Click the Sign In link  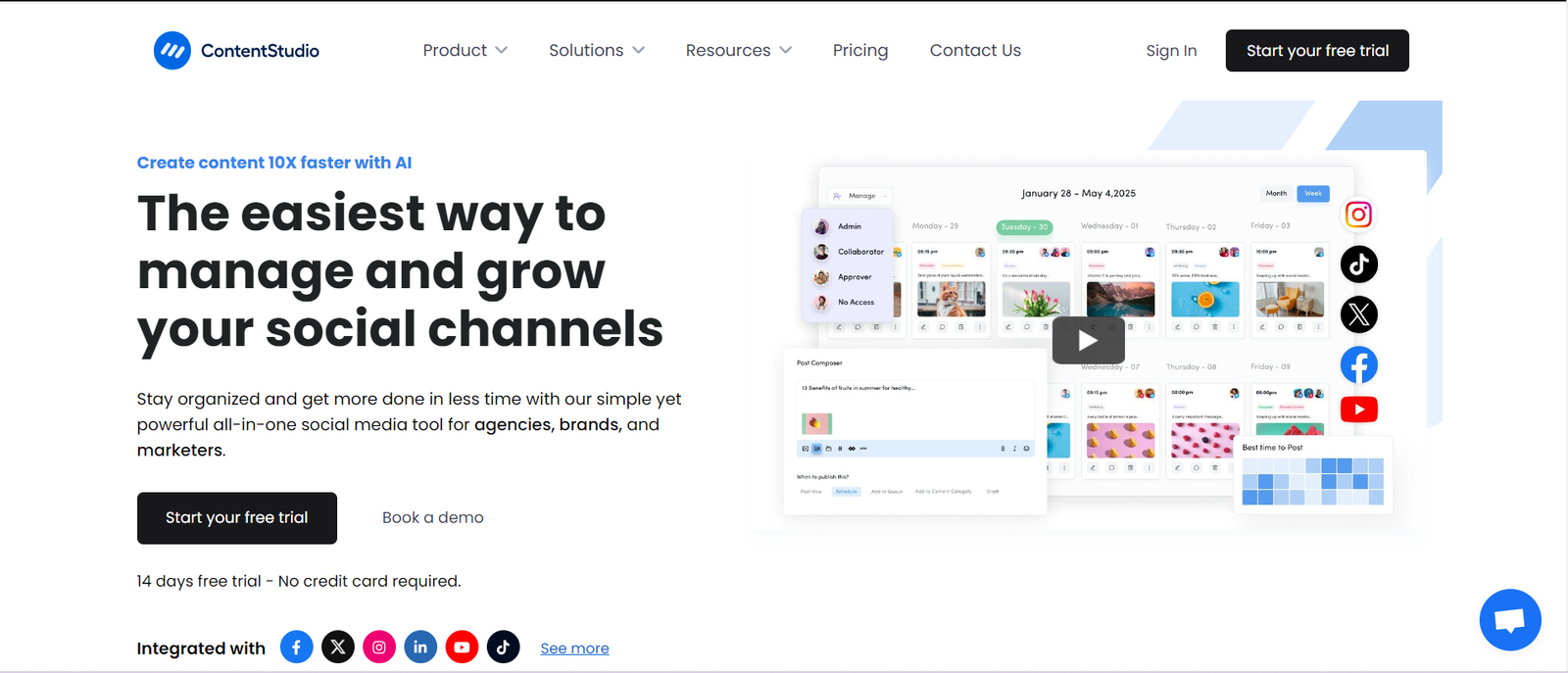[x=1171, y=51]
